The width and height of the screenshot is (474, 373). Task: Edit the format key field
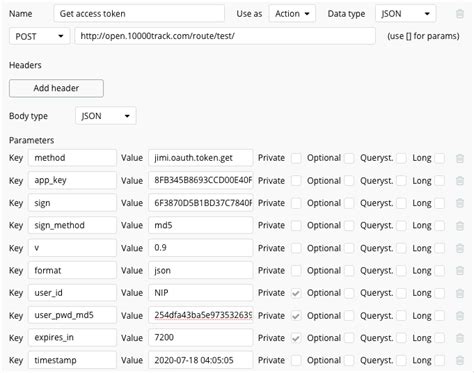pos(72,270)
